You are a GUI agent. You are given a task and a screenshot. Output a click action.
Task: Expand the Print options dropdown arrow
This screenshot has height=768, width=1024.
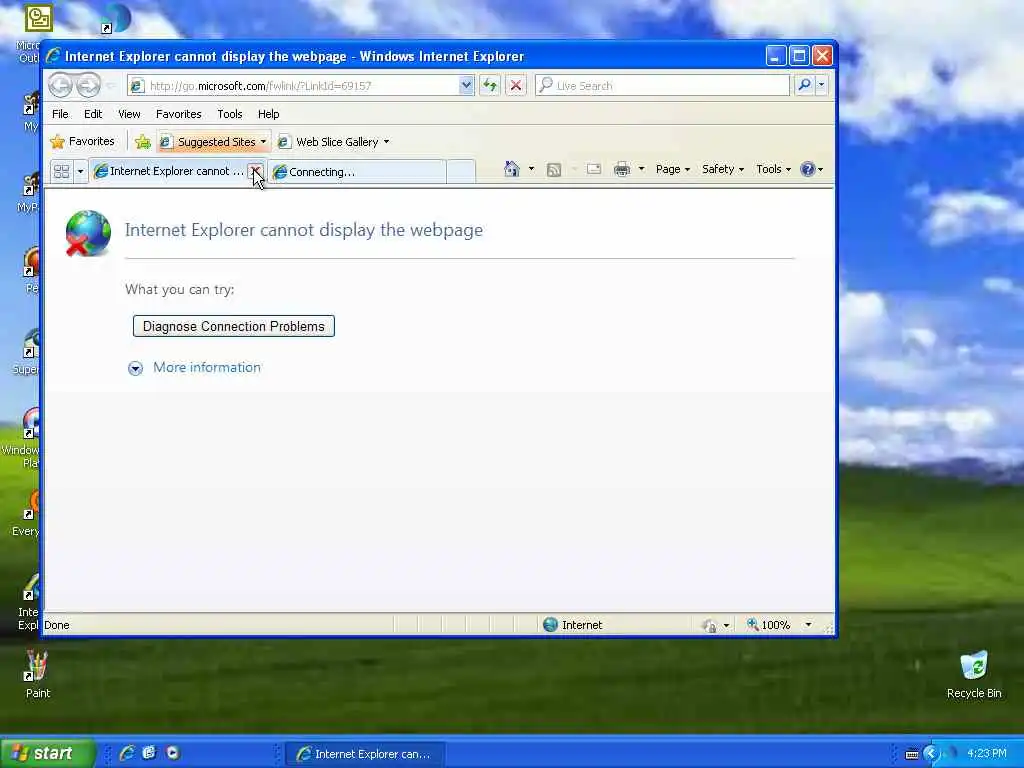point(641,169)
